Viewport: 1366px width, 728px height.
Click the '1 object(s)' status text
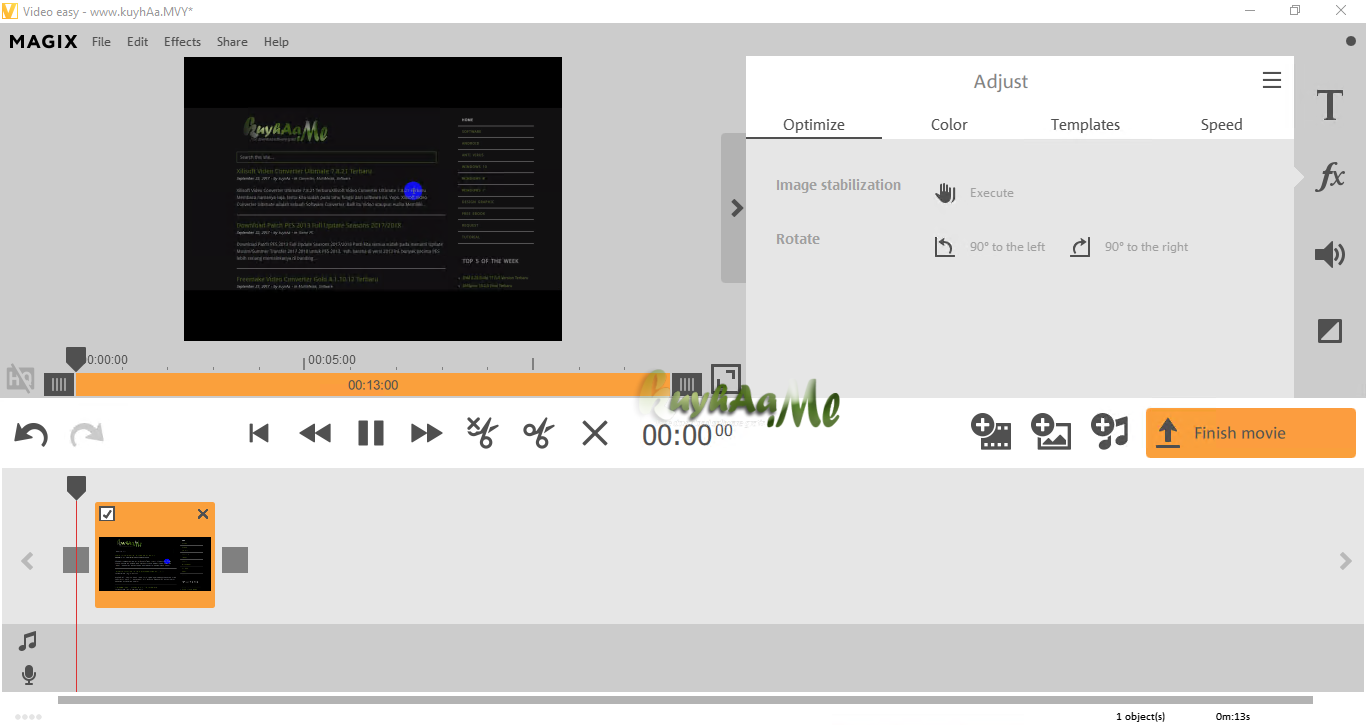tap(1140, 716)
